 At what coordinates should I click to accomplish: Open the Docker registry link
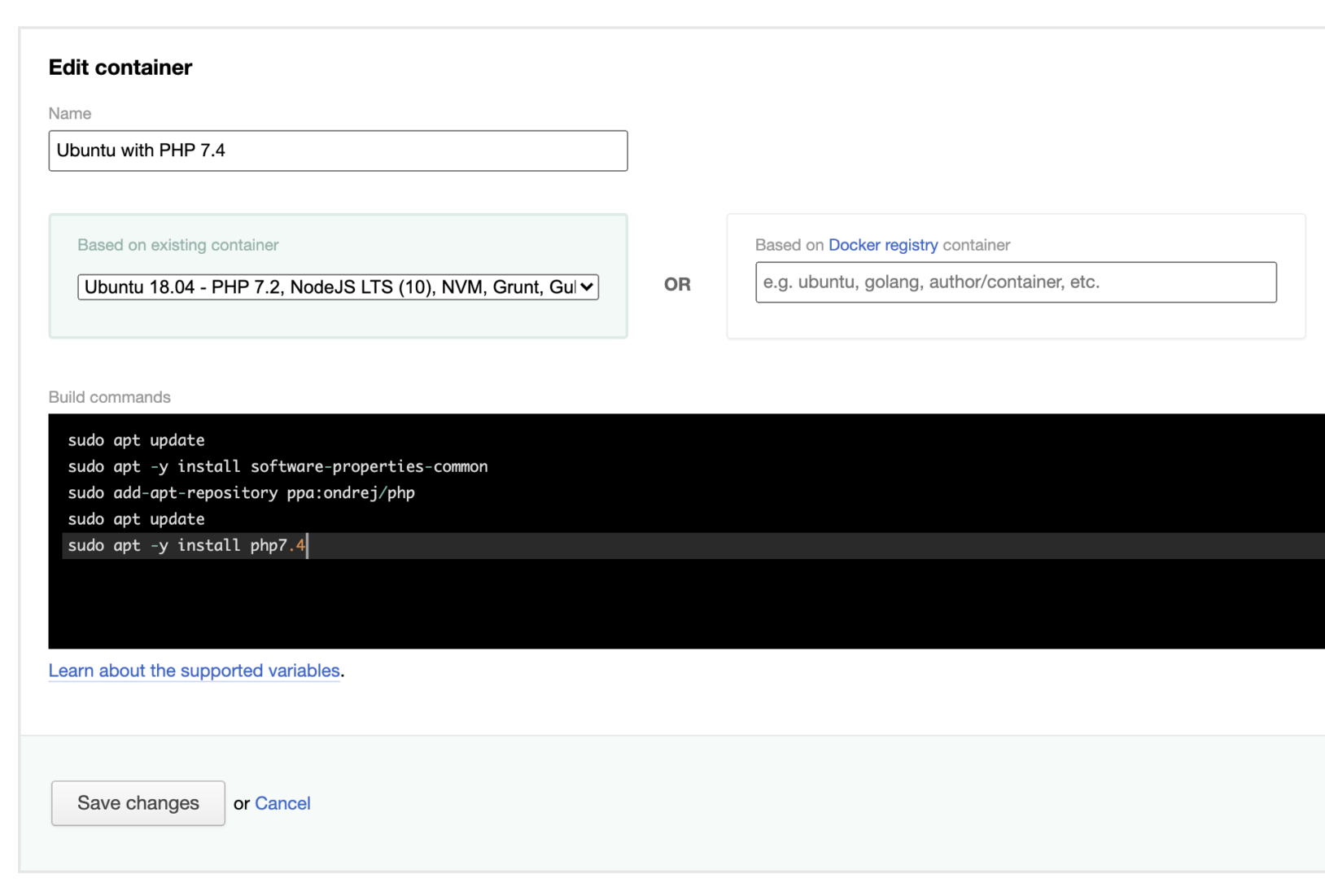click(x=883, y=244)
